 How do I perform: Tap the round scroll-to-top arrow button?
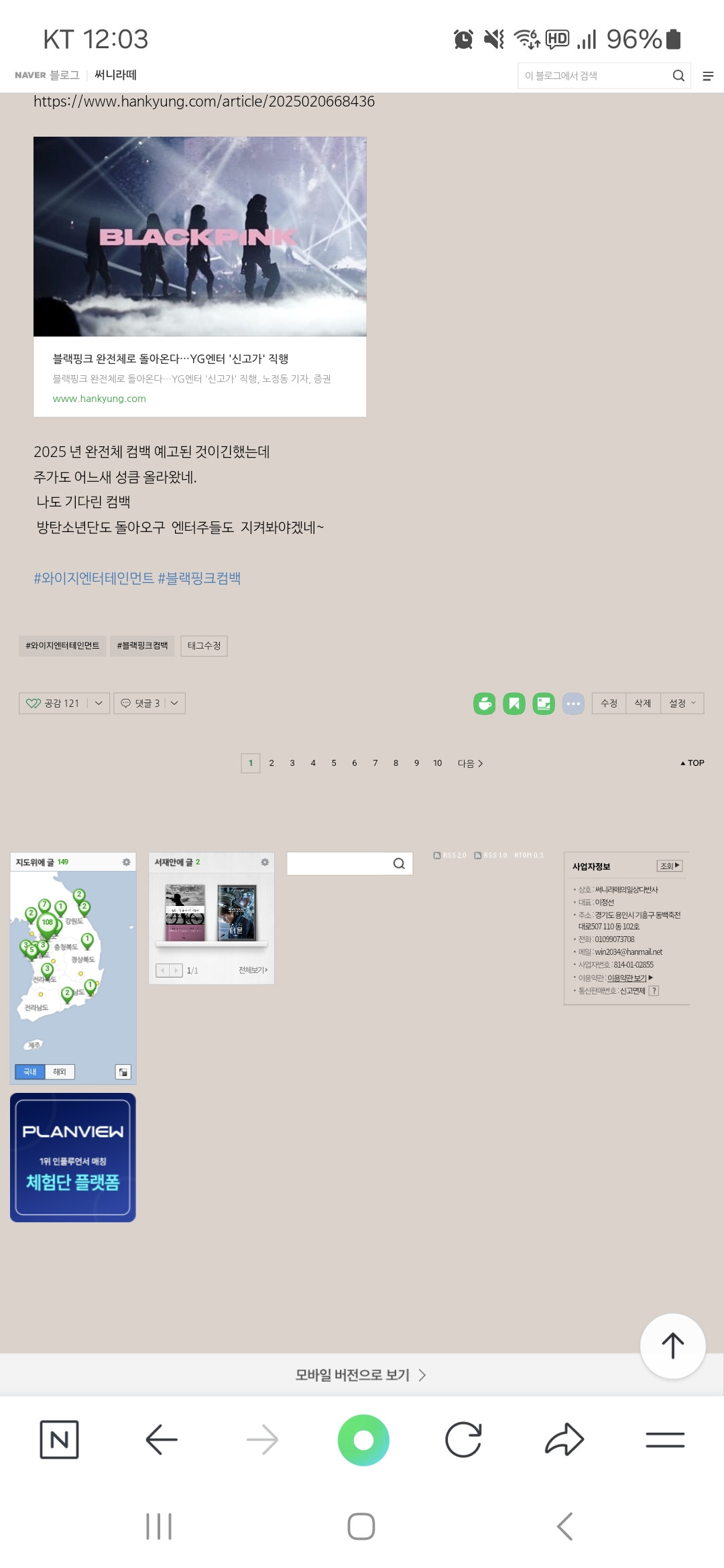point(672,1346)
